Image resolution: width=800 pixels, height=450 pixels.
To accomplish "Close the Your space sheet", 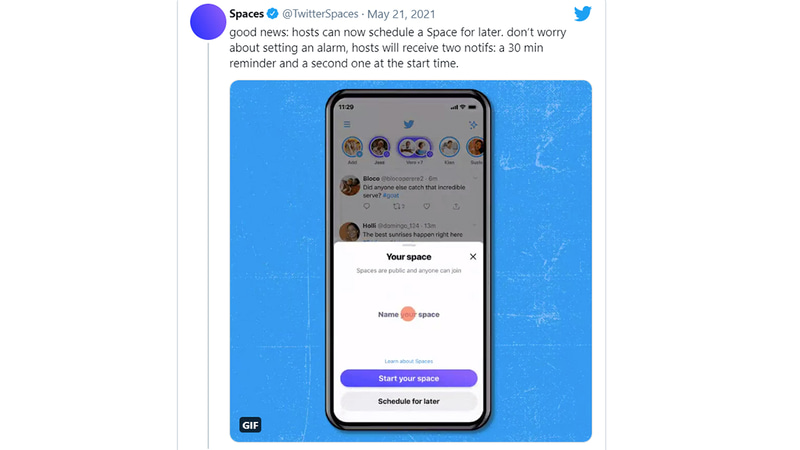I will tap(473, 257).
